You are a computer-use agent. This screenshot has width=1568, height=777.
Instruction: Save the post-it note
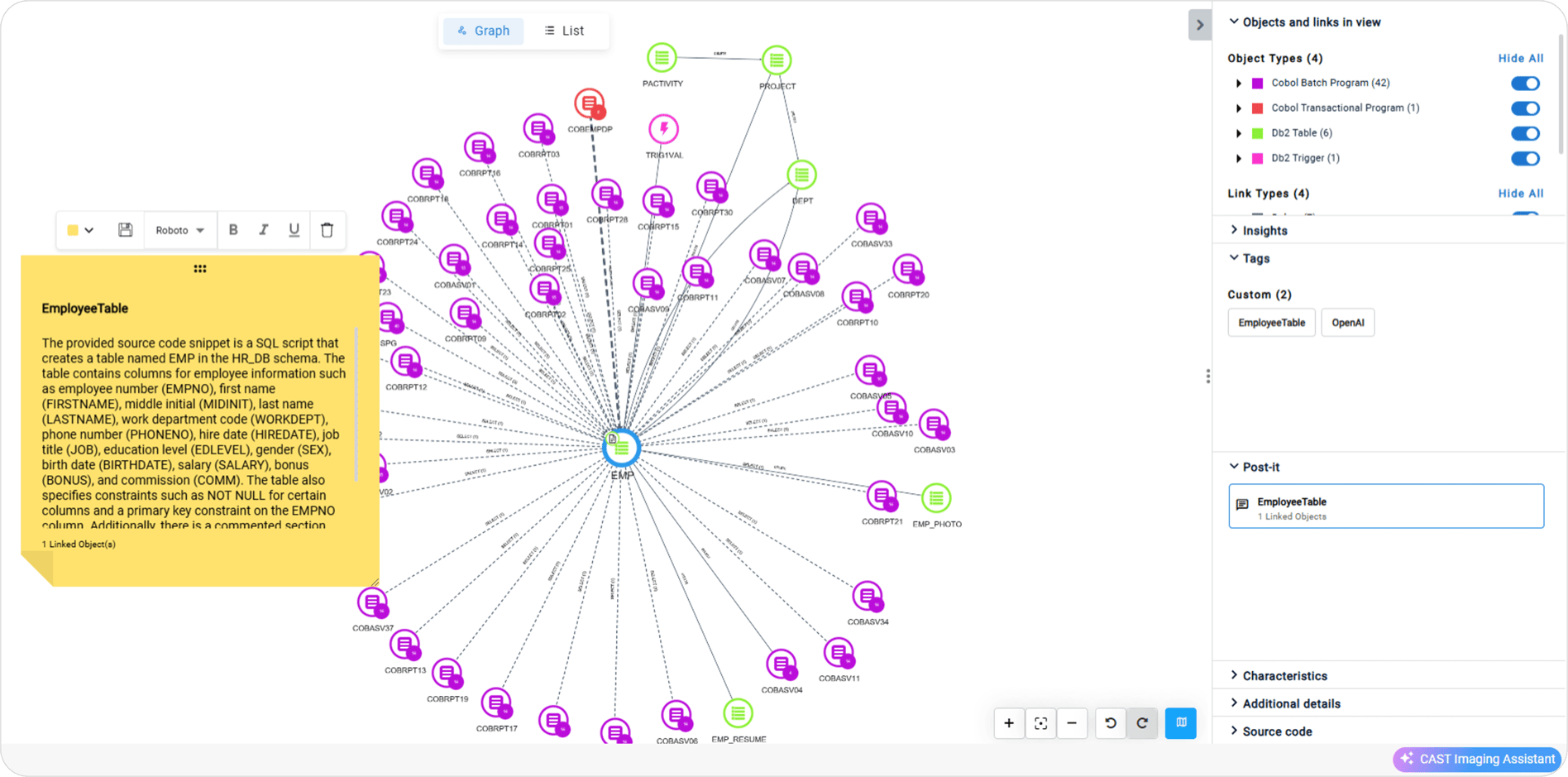(125, 230)
